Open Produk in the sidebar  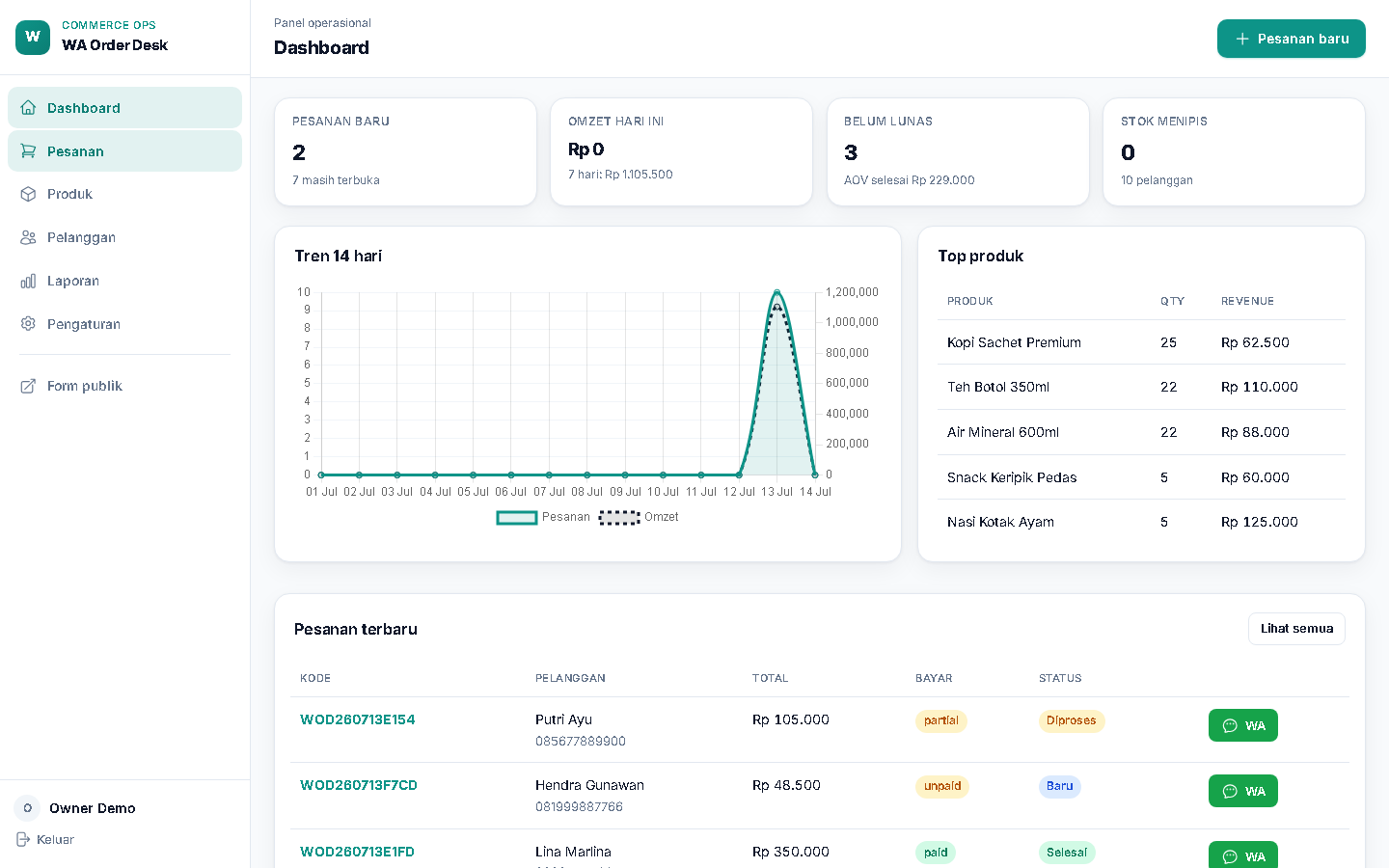(x=124, y=194)
